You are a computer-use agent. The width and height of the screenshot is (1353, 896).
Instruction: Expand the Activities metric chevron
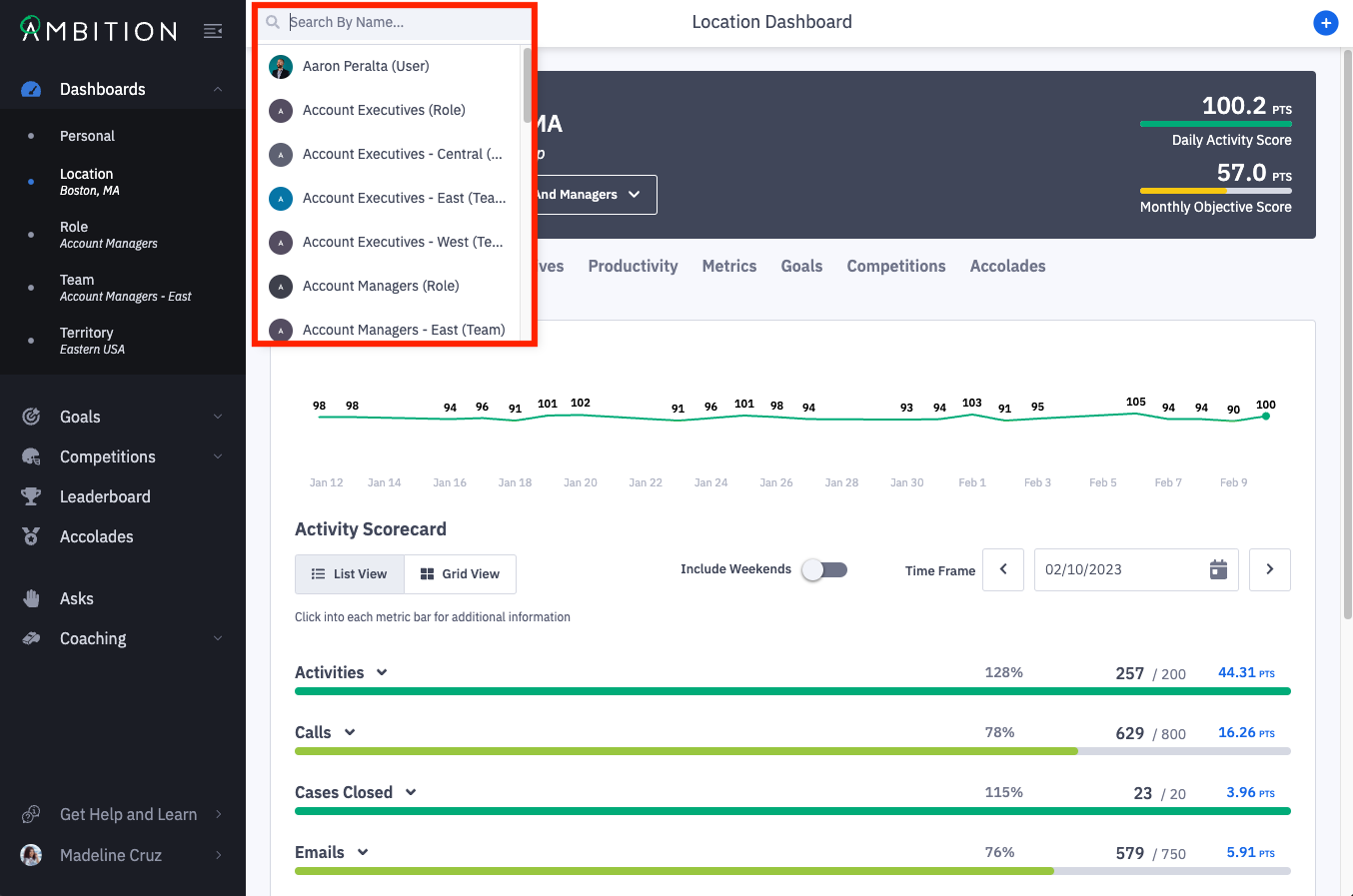(x=382, y=672)
